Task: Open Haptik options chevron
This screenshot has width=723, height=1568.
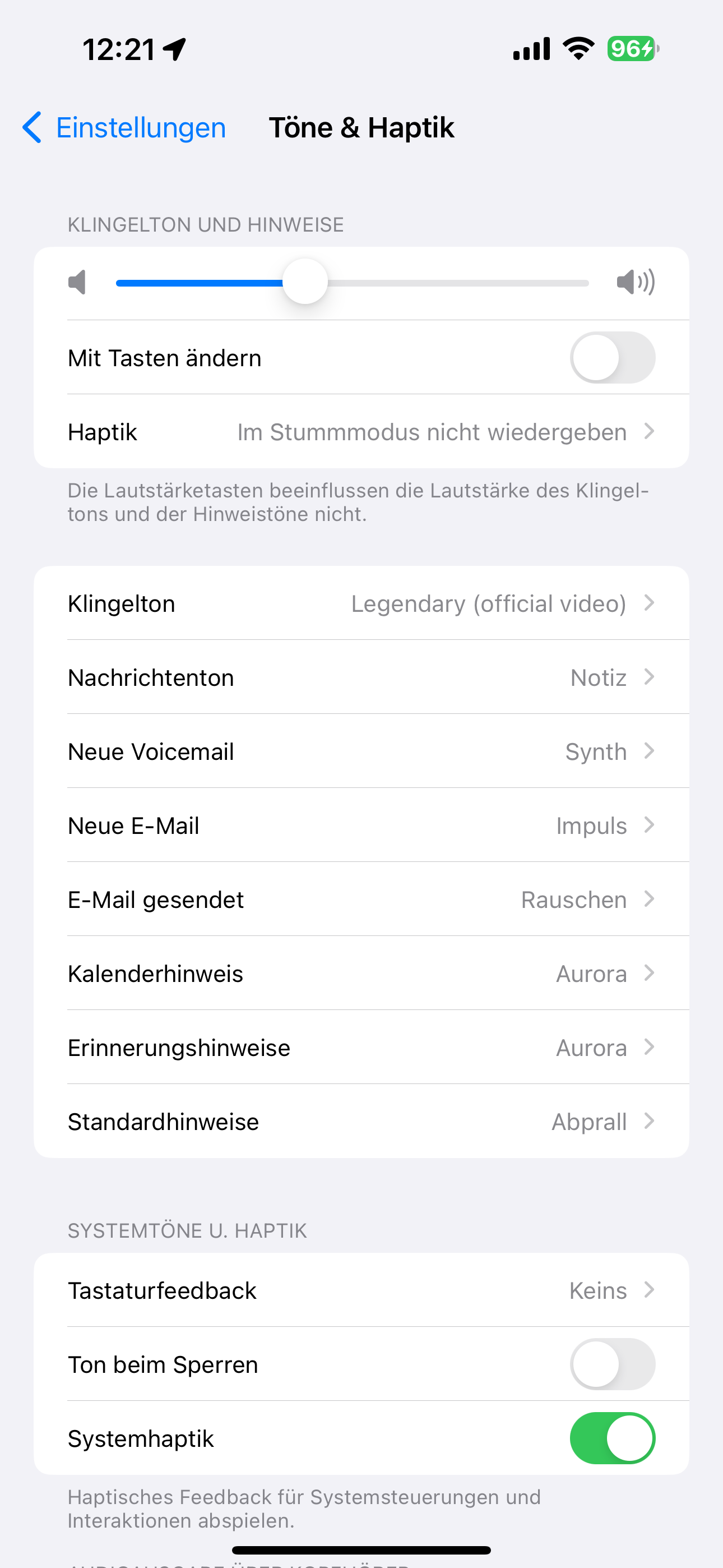Action: (x=650, y=432)
